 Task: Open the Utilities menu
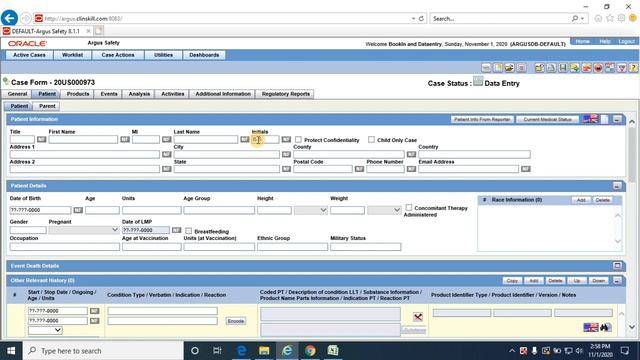(x=163, y=55)
